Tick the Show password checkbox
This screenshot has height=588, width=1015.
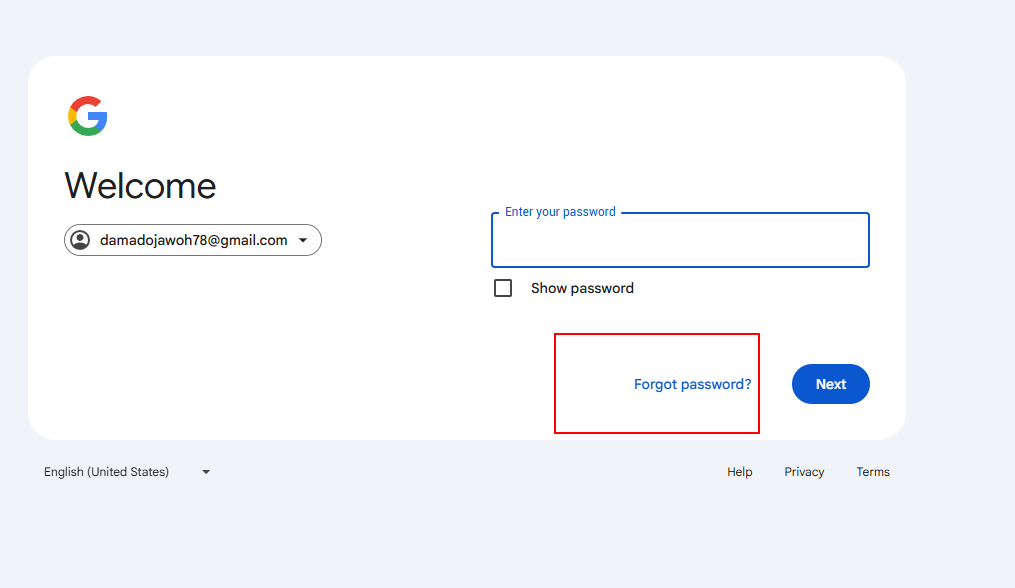(503, 288)
